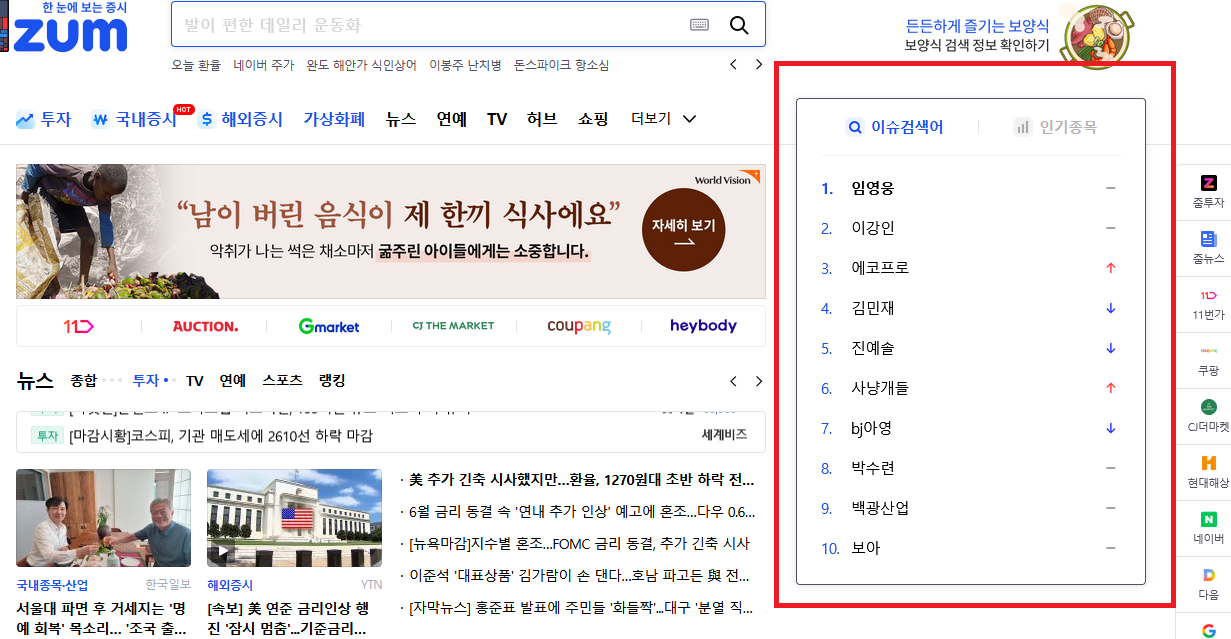Open the 허브 menu item
1231x639 pixels.
tap(542, 119)
